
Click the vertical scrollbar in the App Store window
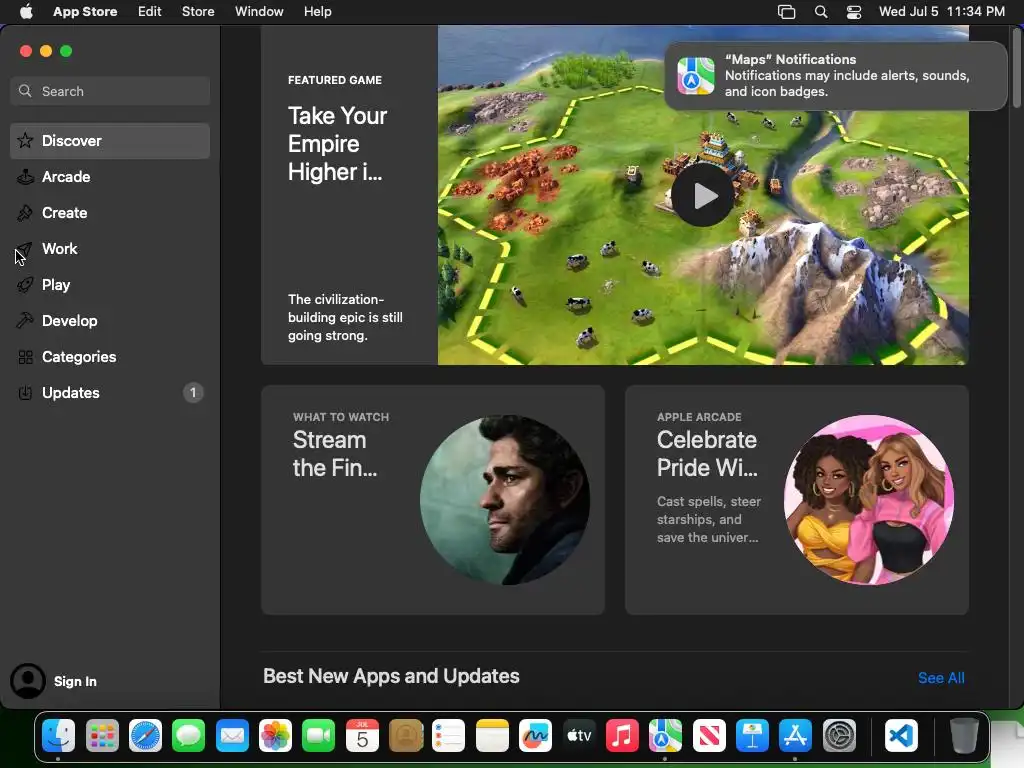coord(1016,68)
